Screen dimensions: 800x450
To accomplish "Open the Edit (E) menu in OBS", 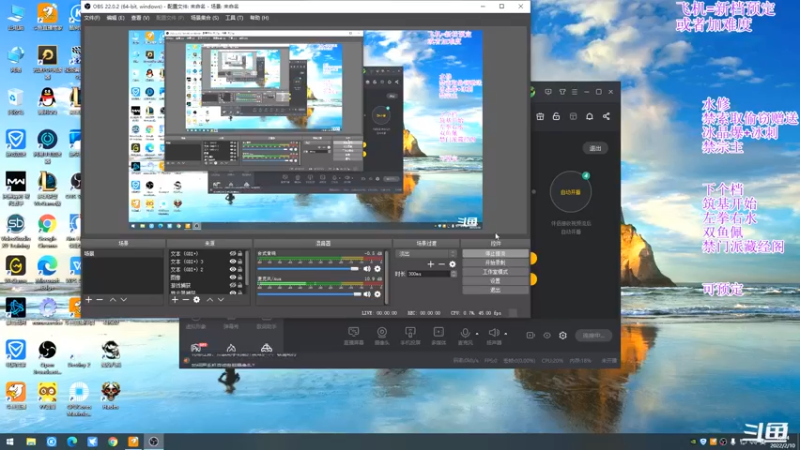I will tap(115, 18).
